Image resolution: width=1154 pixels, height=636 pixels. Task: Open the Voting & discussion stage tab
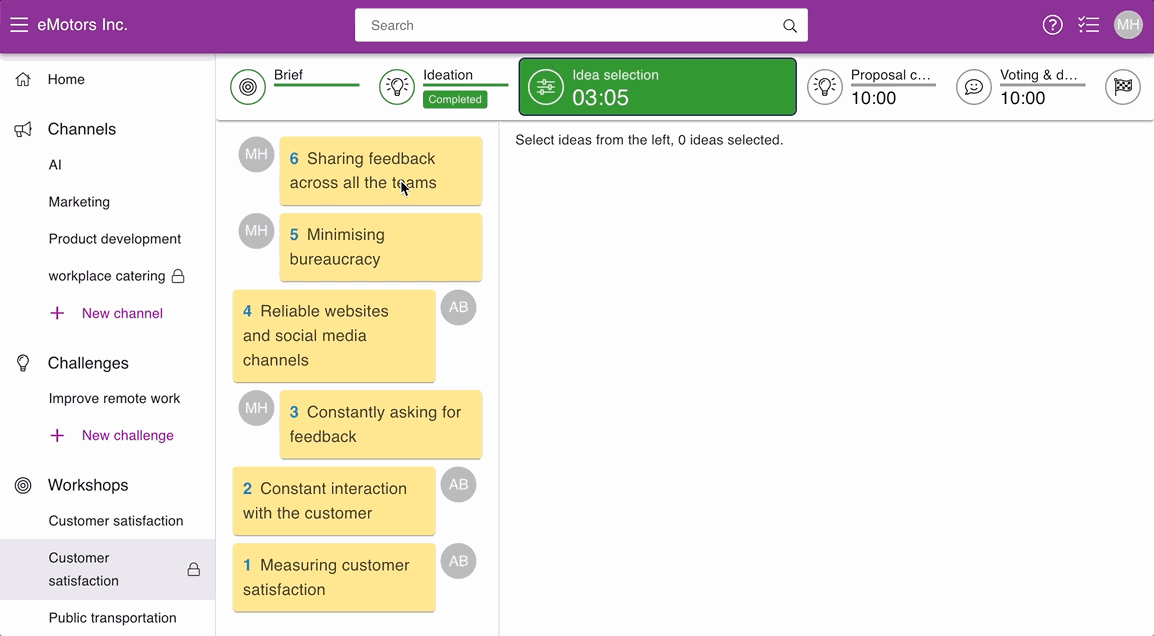pos(1020,87)
